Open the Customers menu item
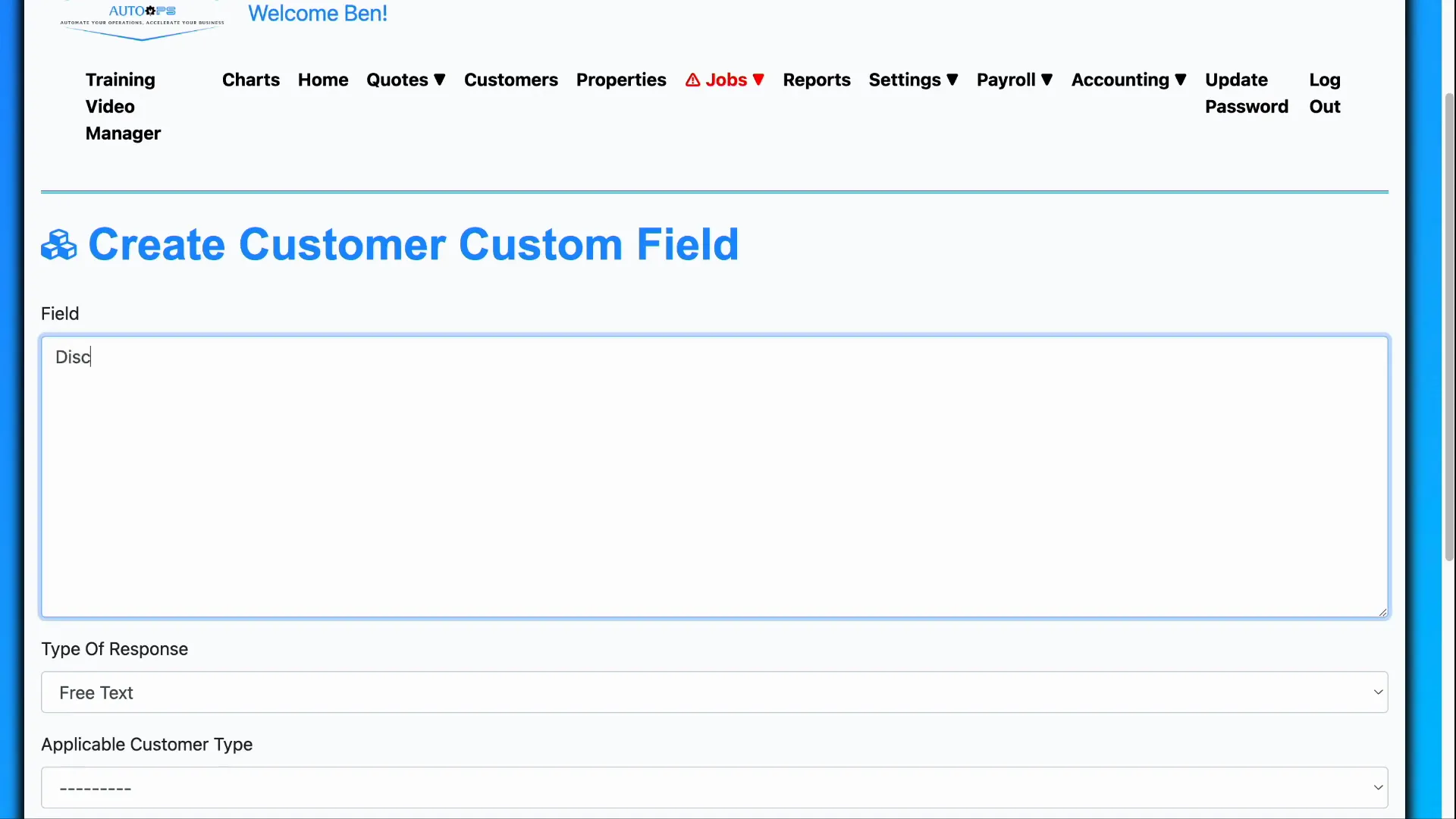The image size is (1456, 819). pyautogui.click(x=511, y=80)
